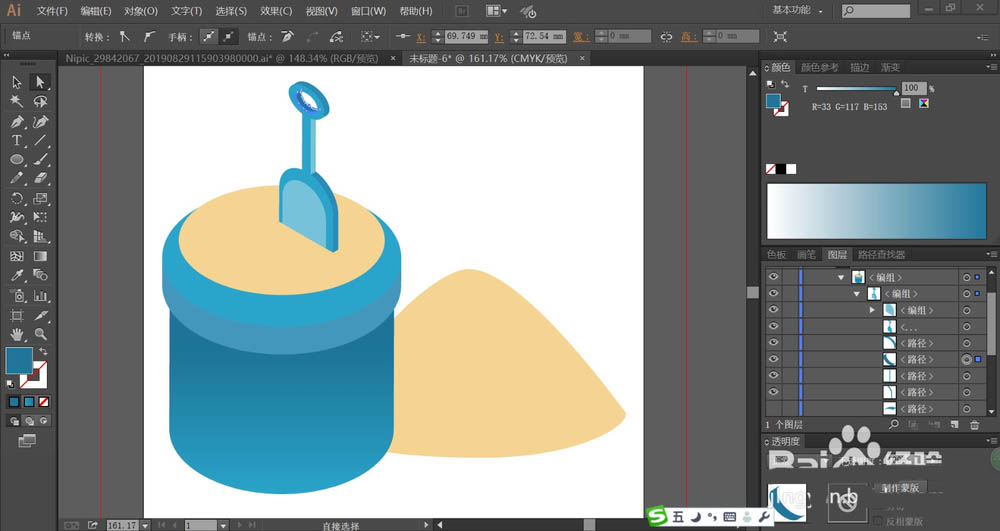The height and width of the screenshot is (531, 1000).
Task: Collapse the top 编组 group
Action: [841, 277]
